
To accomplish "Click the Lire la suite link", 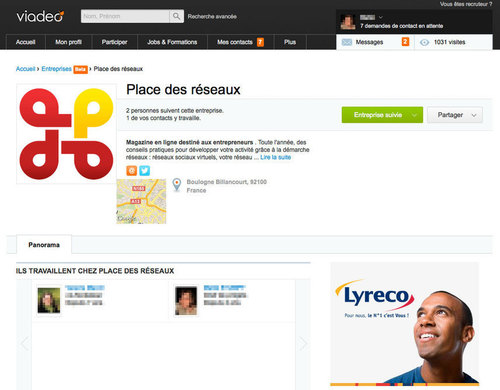I will coord(275,157).
